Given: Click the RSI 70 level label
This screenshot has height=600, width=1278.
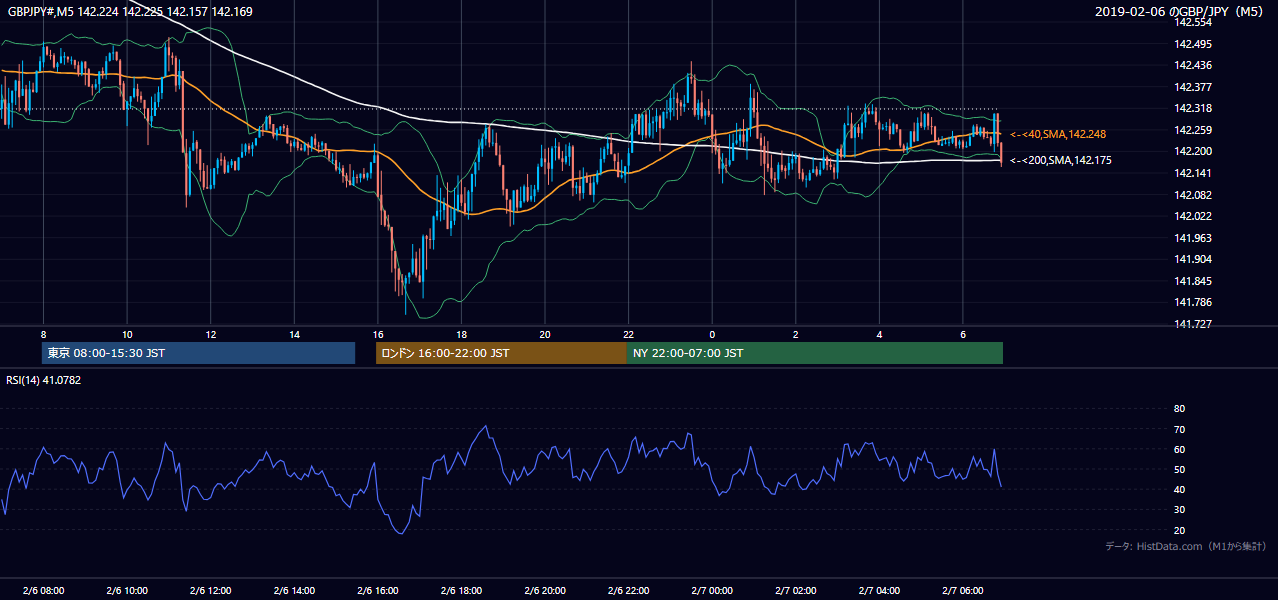Looking at the screenshot, I should 1179,429.
